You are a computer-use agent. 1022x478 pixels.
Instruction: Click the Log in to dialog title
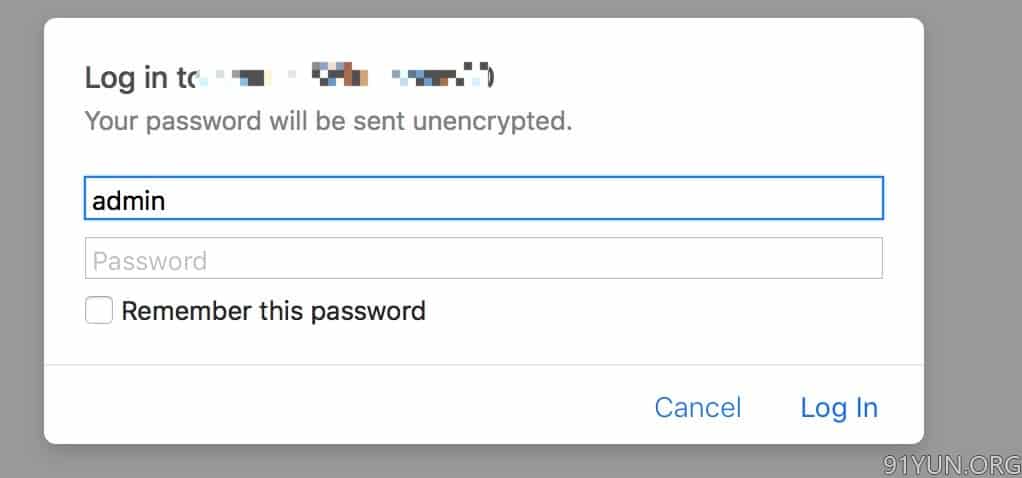click(289, 77)
